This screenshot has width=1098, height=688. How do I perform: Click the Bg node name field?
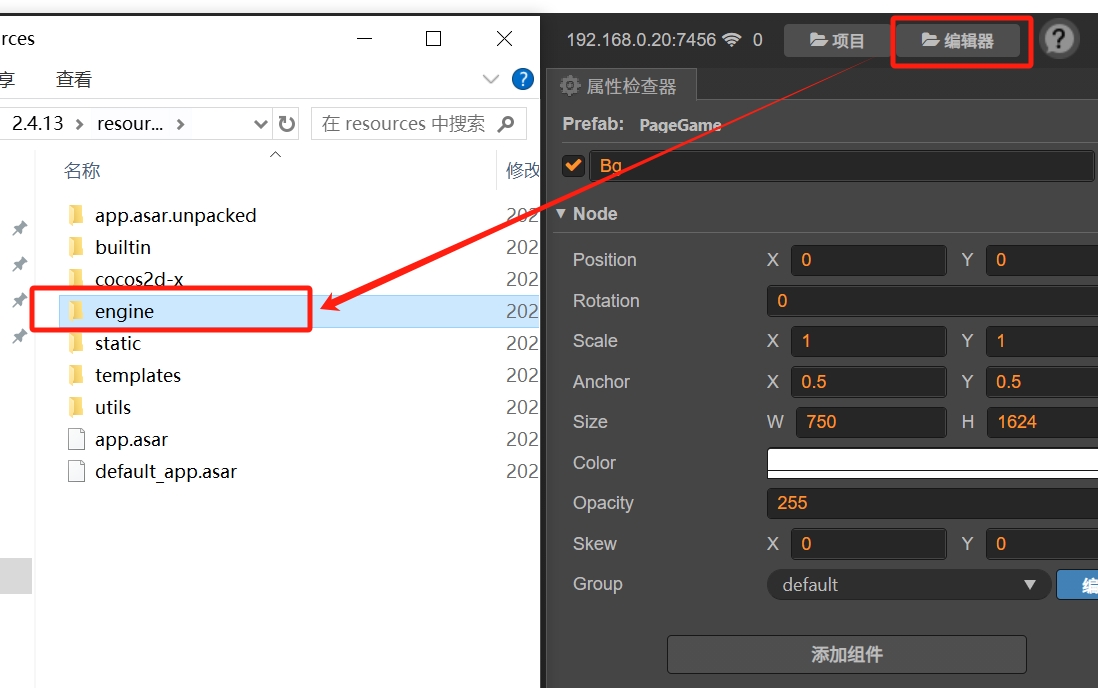842,166
